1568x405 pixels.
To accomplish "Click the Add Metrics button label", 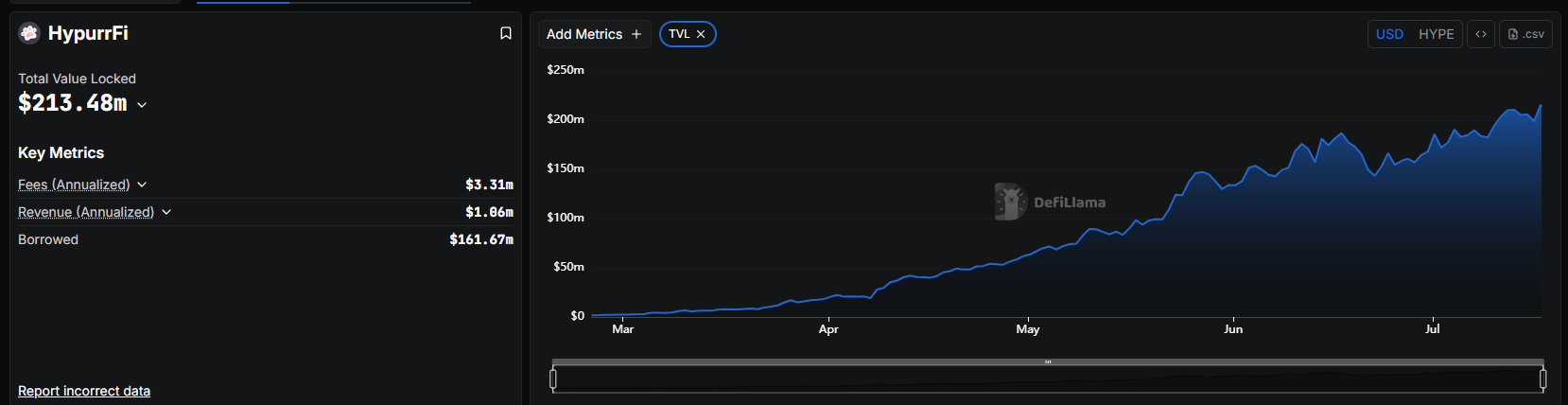I will click(x=584, y=34).
